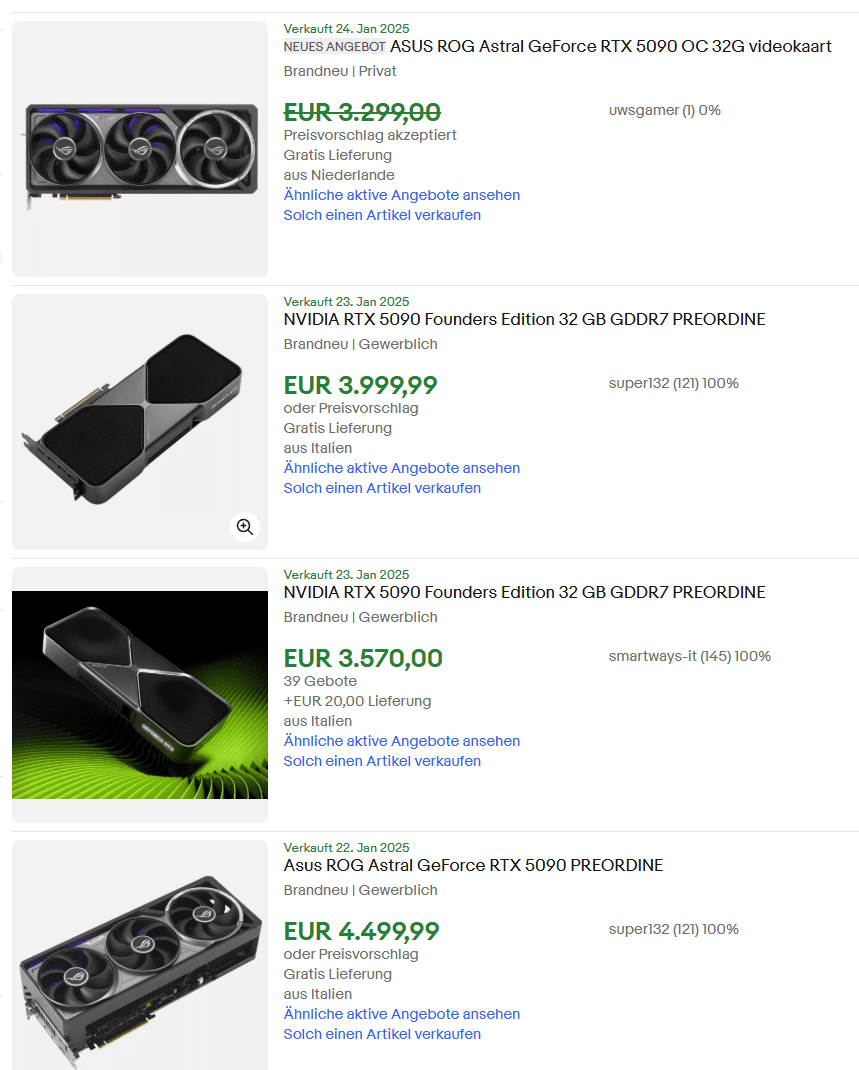Click the green-background Founders Edition thumbnail

tap(140, 694)
